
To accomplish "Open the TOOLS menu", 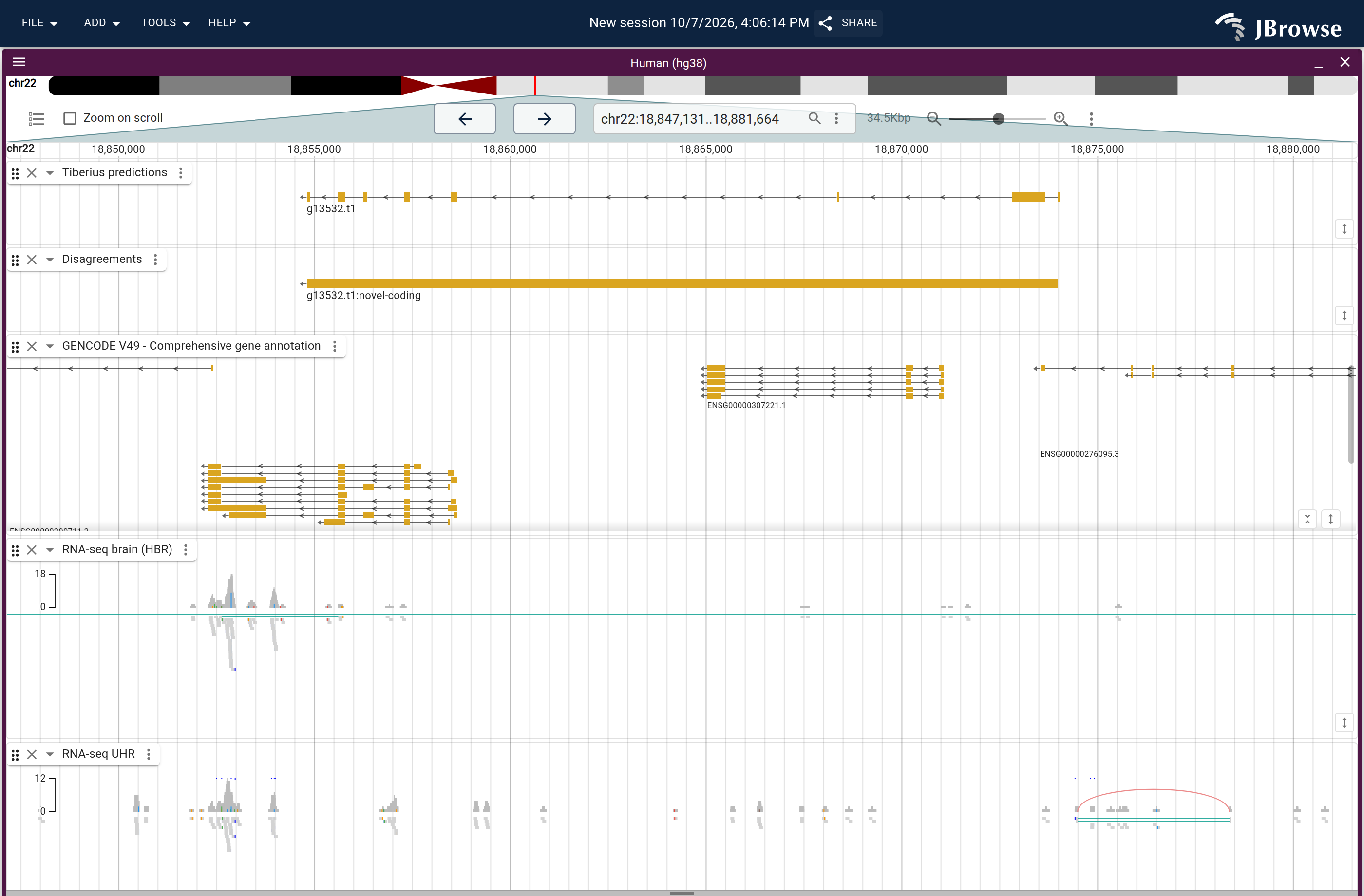I will coord(165,23).
